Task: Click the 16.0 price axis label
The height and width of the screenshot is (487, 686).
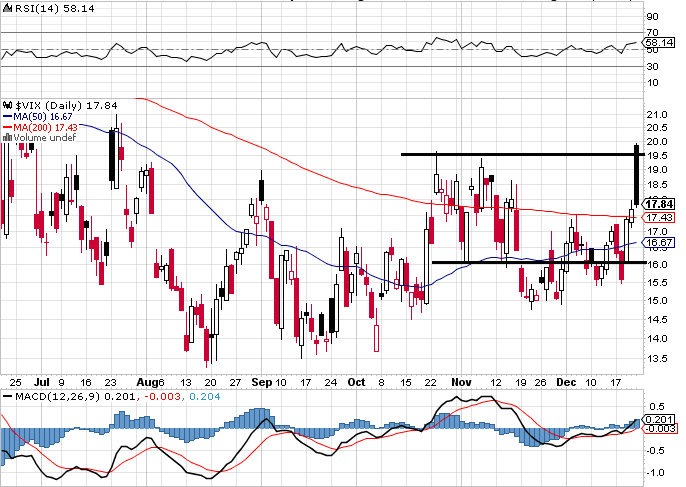Action: 657,265
